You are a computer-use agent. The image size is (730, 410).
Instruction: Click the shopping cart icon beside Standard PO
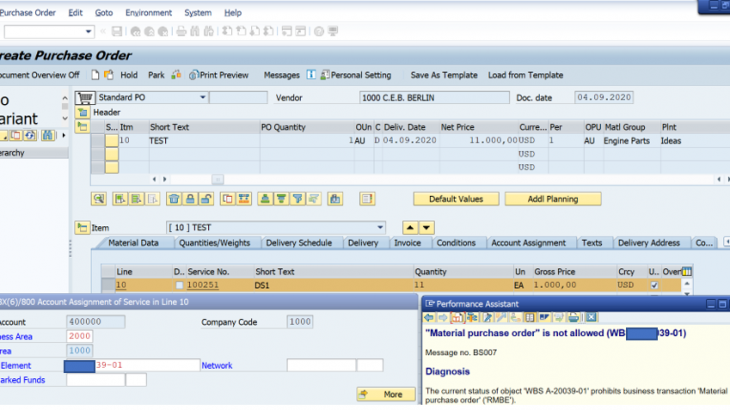click(x=84, y=98)
